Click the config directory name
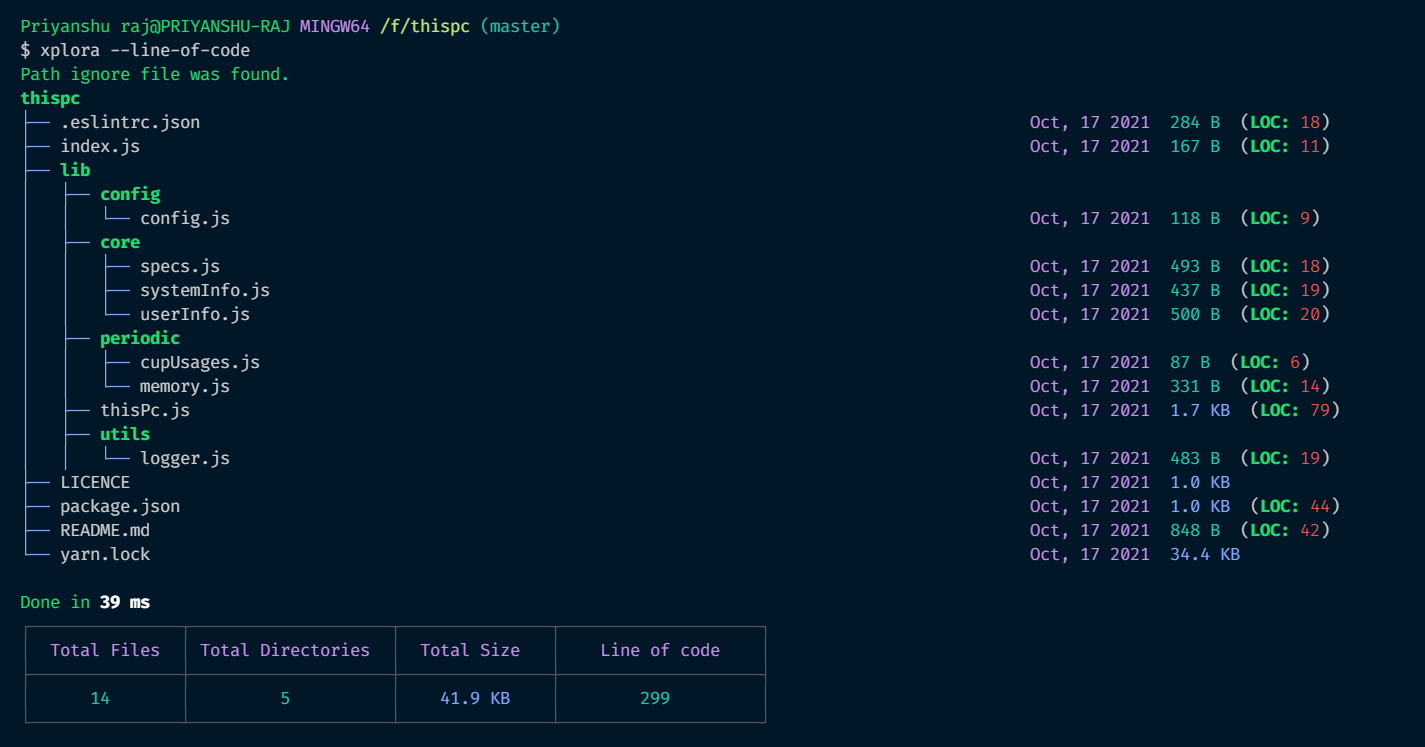The image size is (1425, 747). (130, 194)
